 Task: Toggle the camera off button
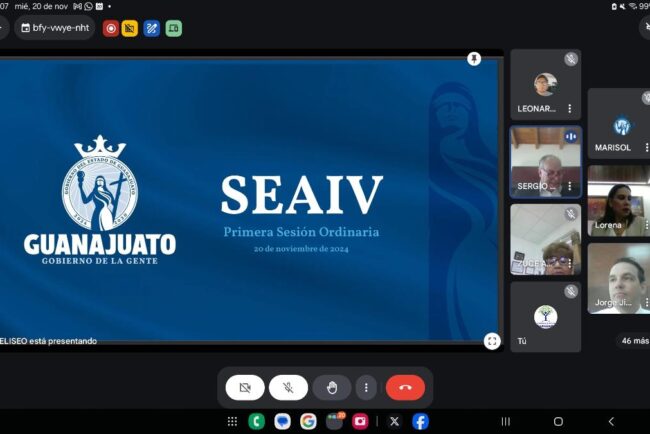[x=245, y=388]
